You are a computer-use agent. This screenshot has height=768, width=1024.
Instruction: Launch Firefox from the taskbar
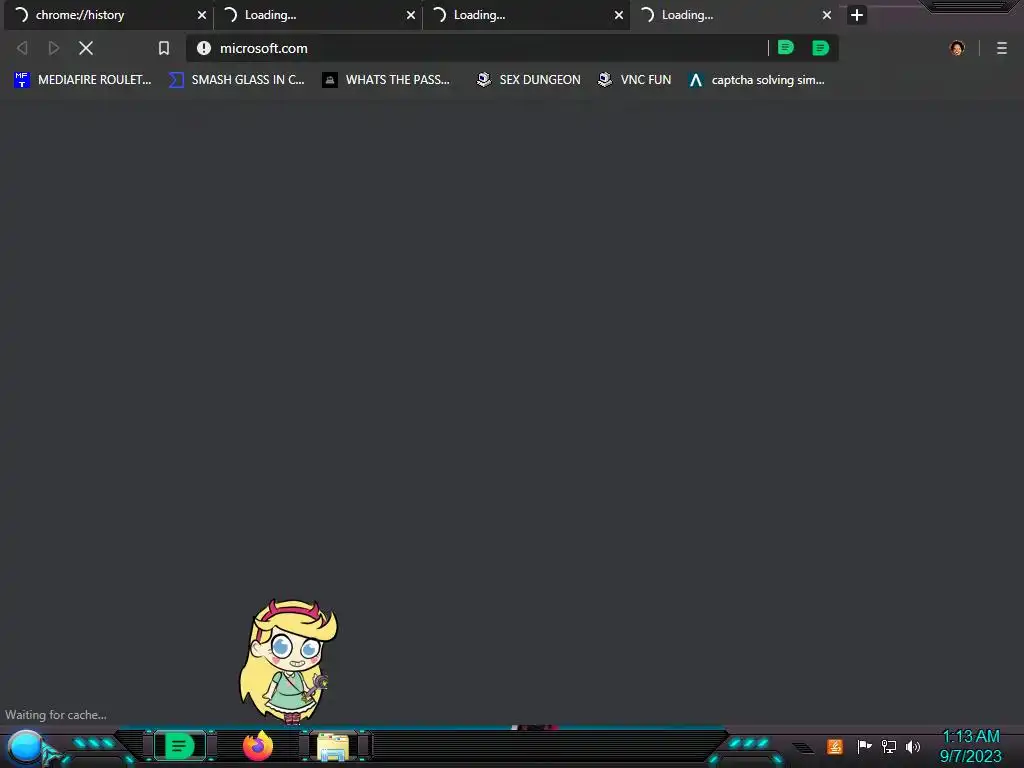tap(257, 746)
